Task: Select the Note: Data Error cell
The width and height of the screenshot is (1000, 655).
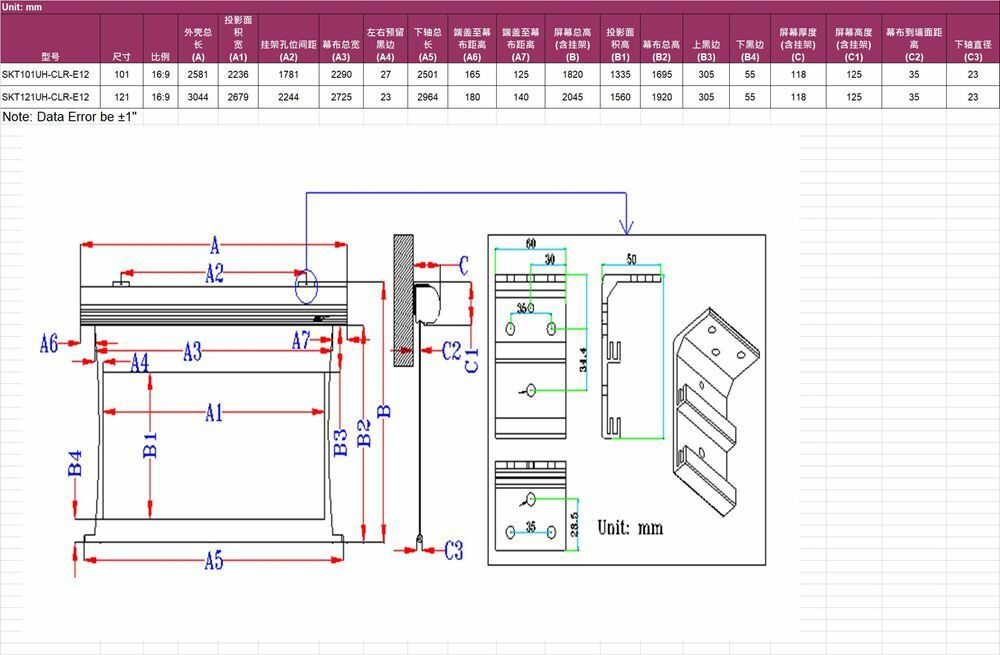Action: (72, 117)
